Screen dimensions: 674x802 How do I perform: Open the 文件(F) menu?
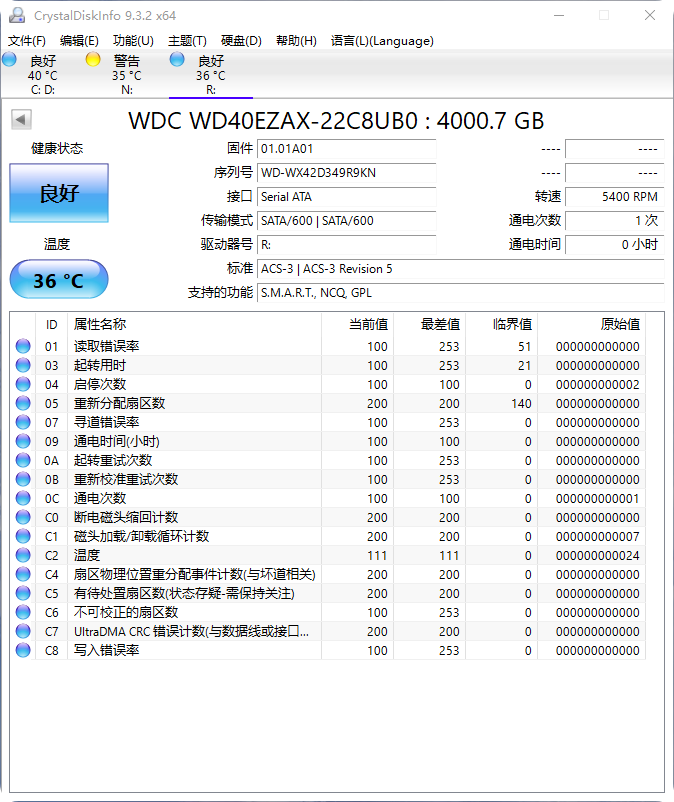coord(27,41)
